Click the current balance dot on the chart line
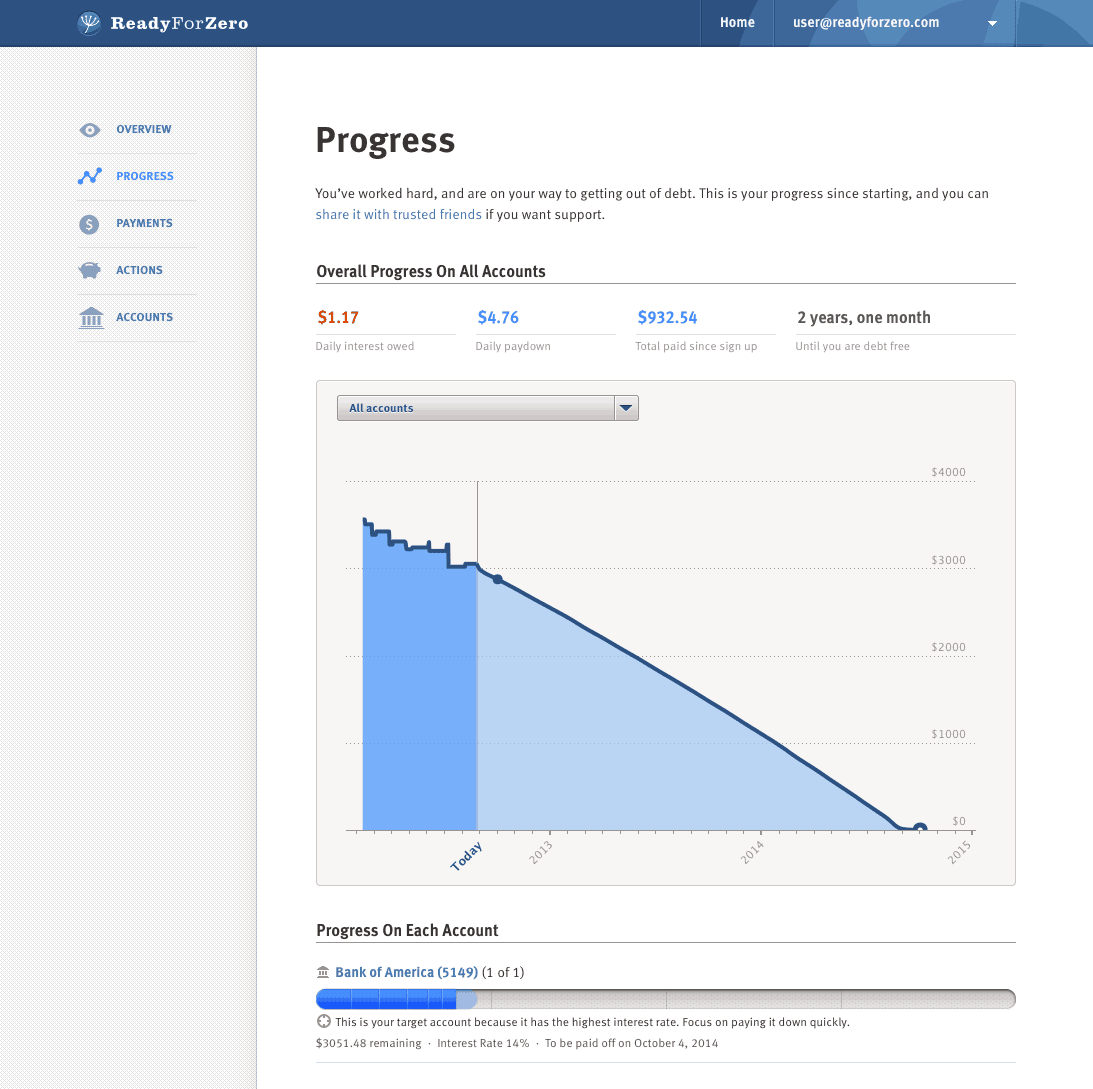Viewport: 1093px width, 1089px height. click(497, 579)
